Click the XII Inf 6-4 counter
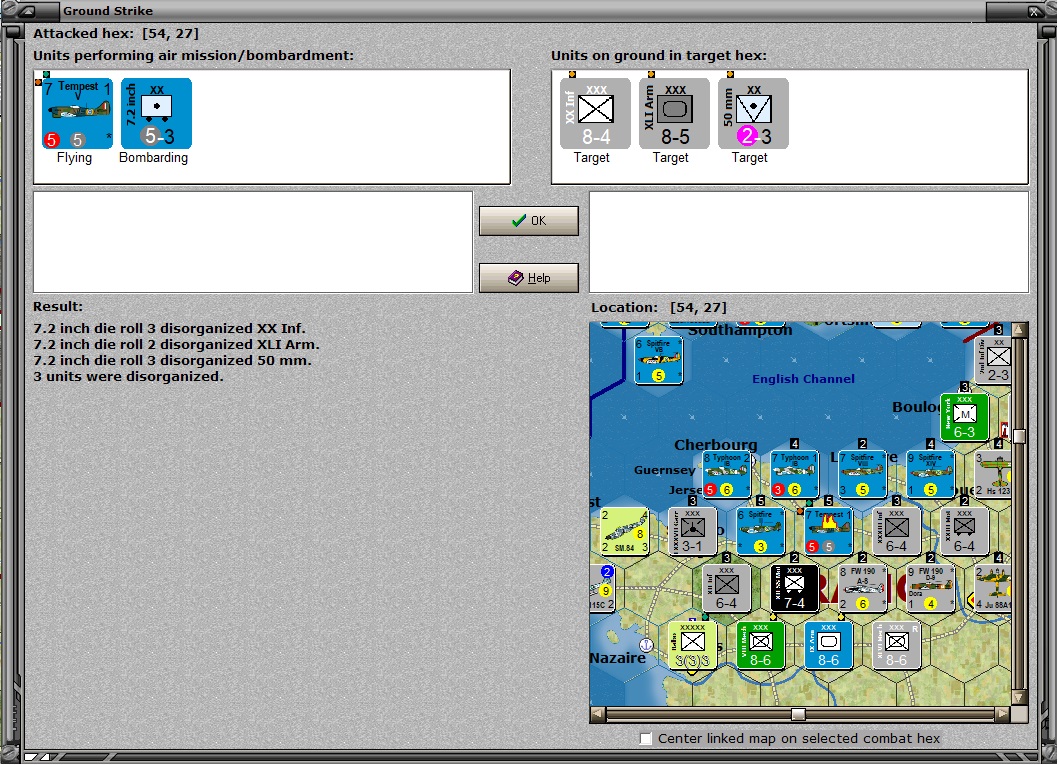This screenshot has width=1059, height=765. (727, 587)
